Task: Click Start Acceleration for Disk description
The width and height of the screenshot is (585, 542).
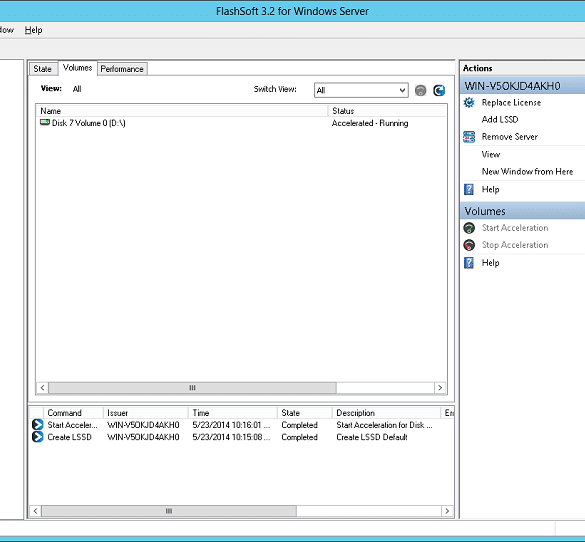Action: (384, 425)
